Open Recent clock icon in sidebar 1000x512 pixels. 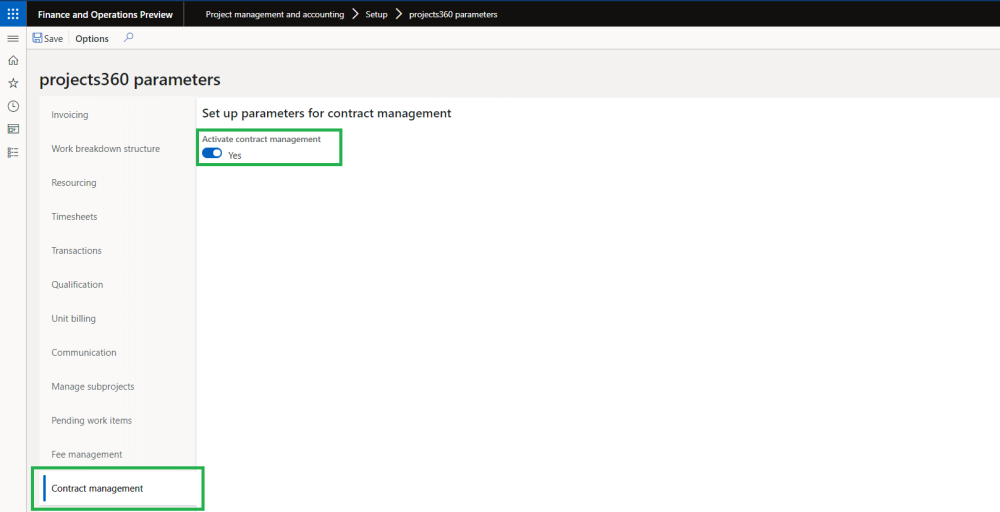(13, 106)
